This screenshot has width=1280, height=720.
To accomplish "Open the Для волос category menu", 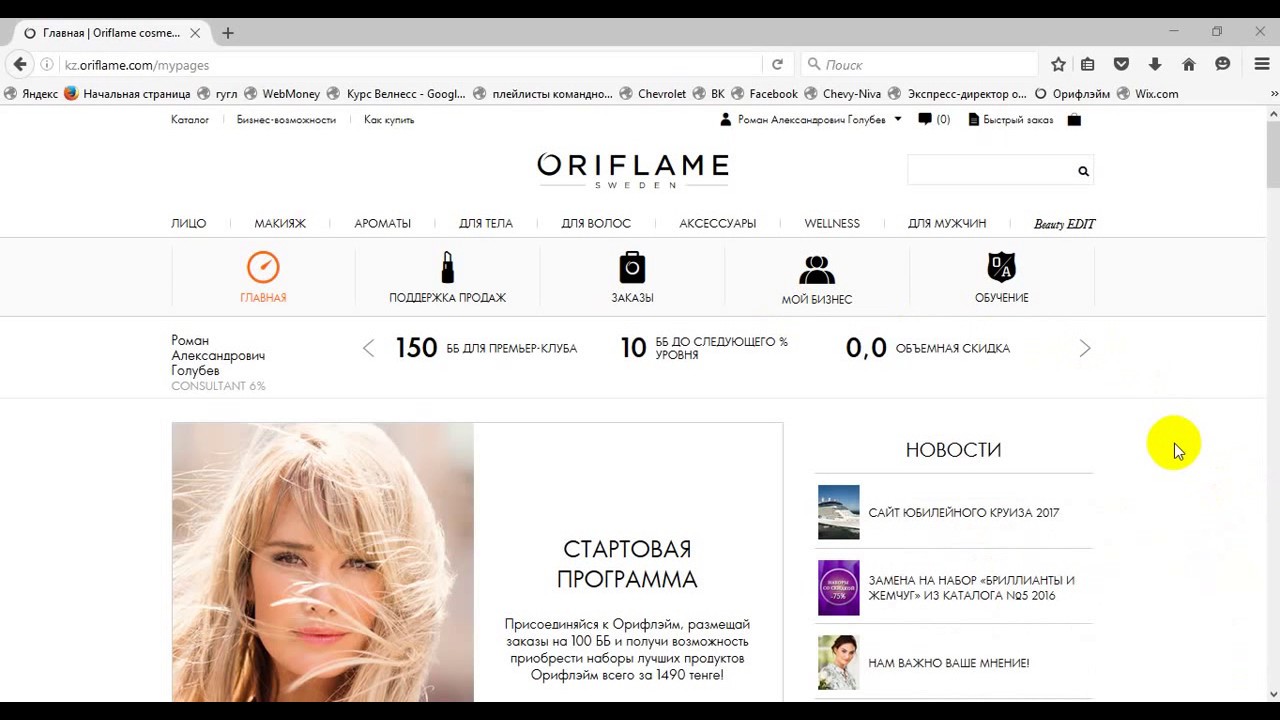I will click(596, 224).
